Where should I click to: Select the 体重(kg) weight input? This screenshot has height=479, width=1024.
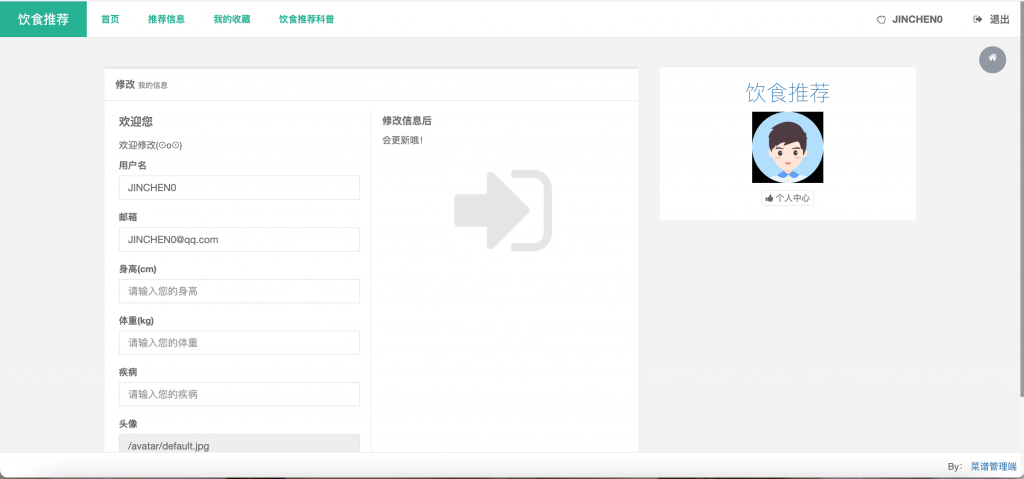239,342
